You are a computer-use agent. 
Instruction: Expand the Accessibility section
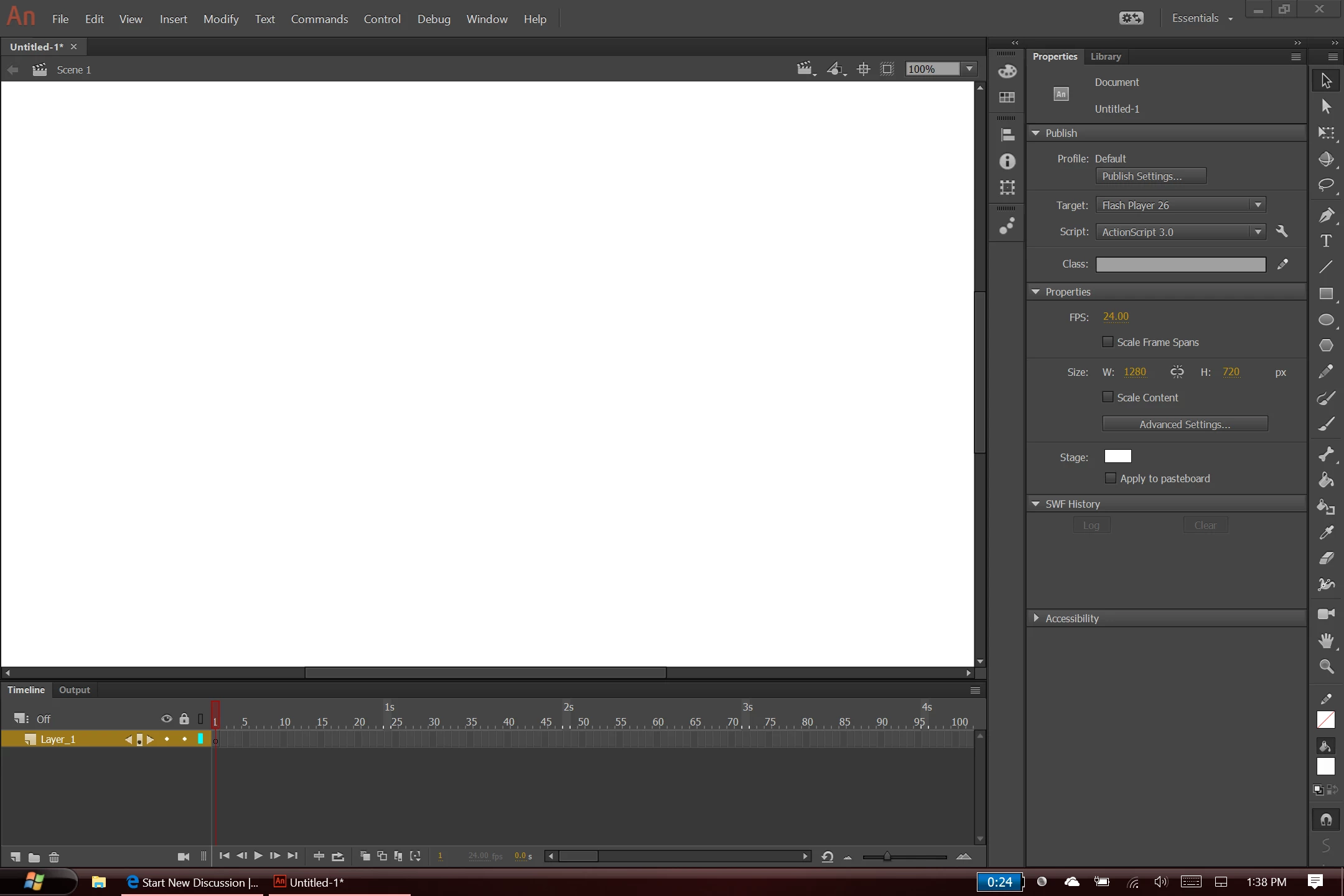1036,618
